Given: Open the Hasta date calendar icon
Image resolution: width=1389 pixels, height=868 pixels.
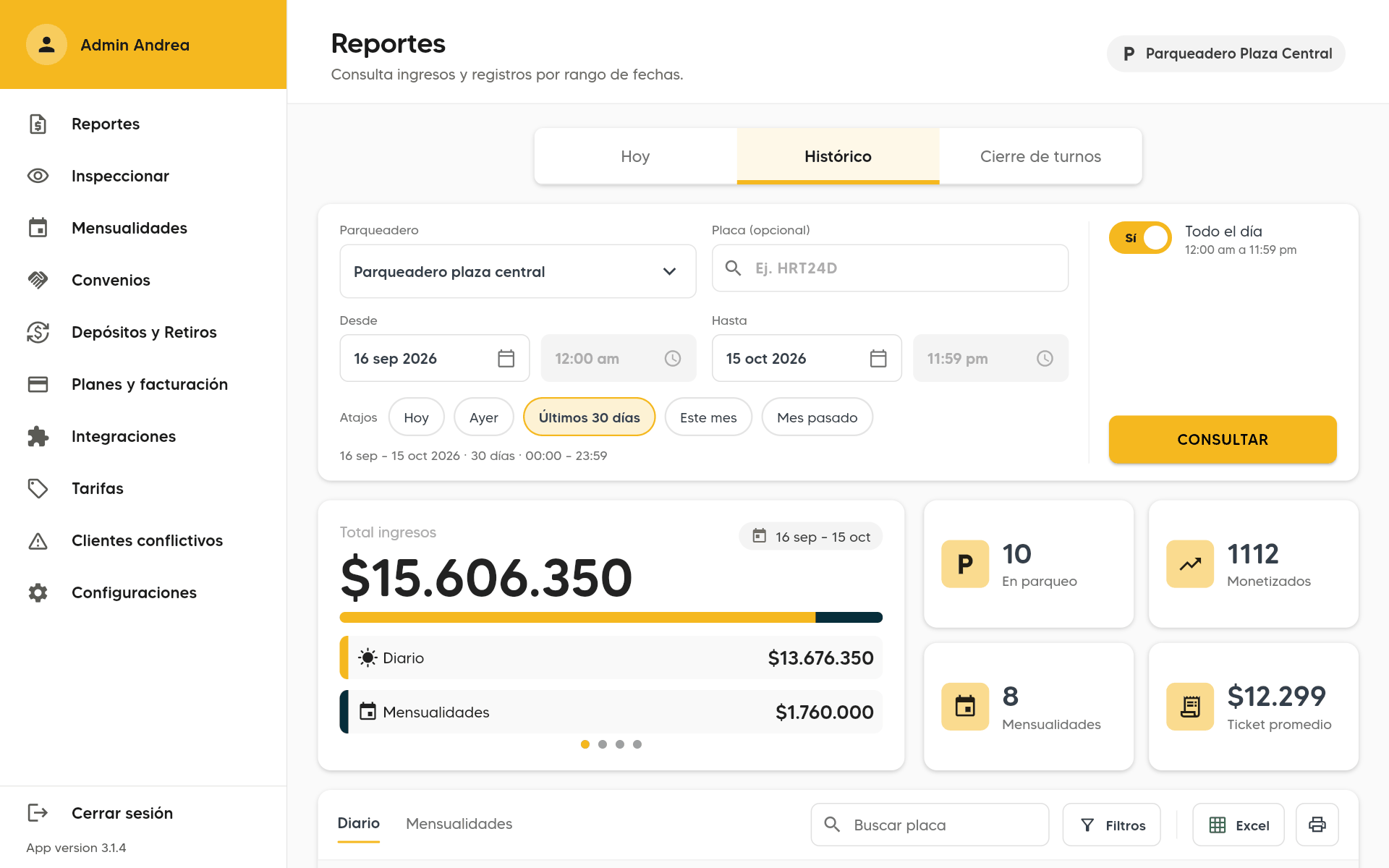Looking at the screenshot, I should (x=878, y=358).
